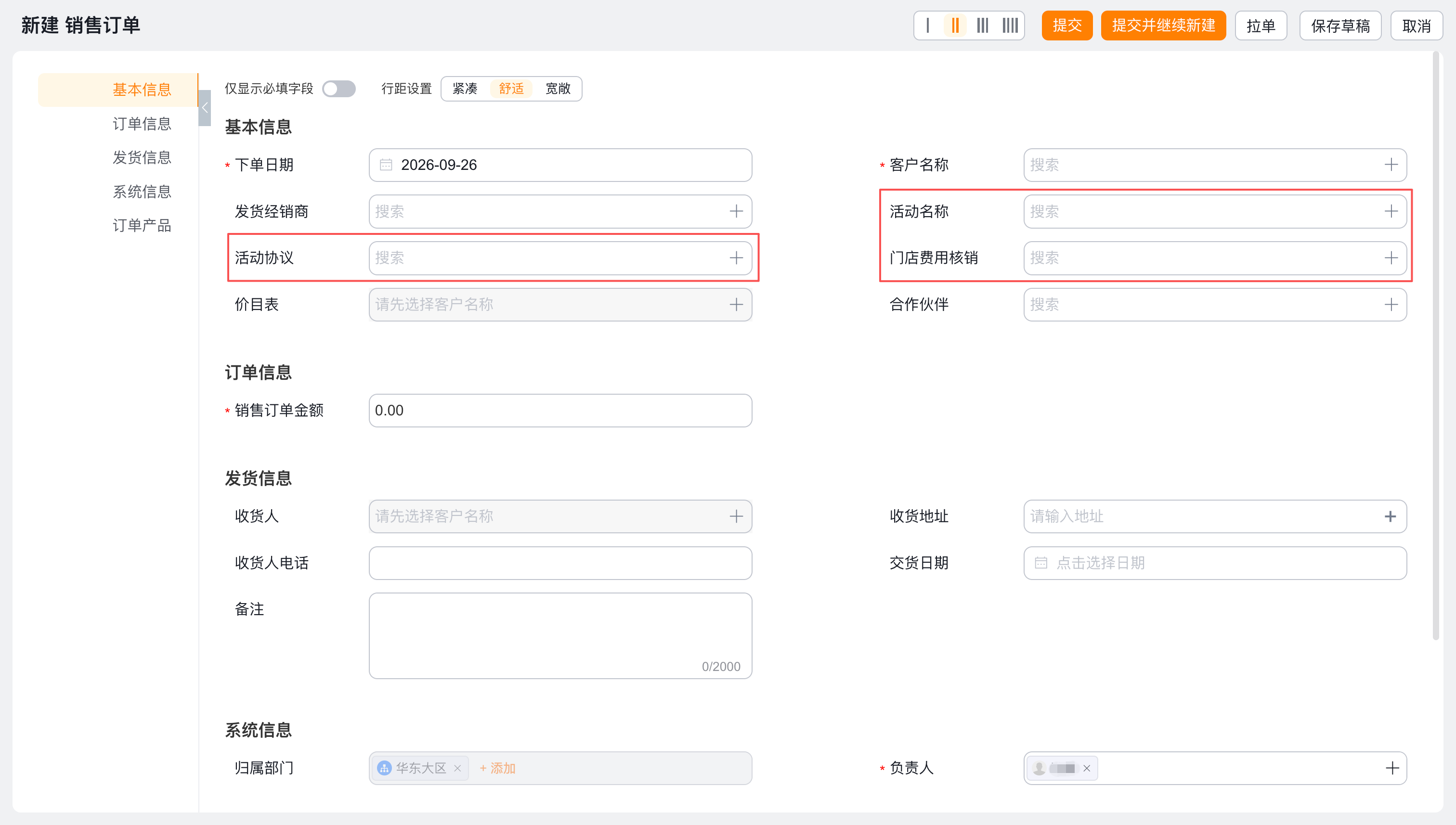Open the 合作伙伴 search field
This screenshot has height=825, width=1456.
pos(1215,304)
